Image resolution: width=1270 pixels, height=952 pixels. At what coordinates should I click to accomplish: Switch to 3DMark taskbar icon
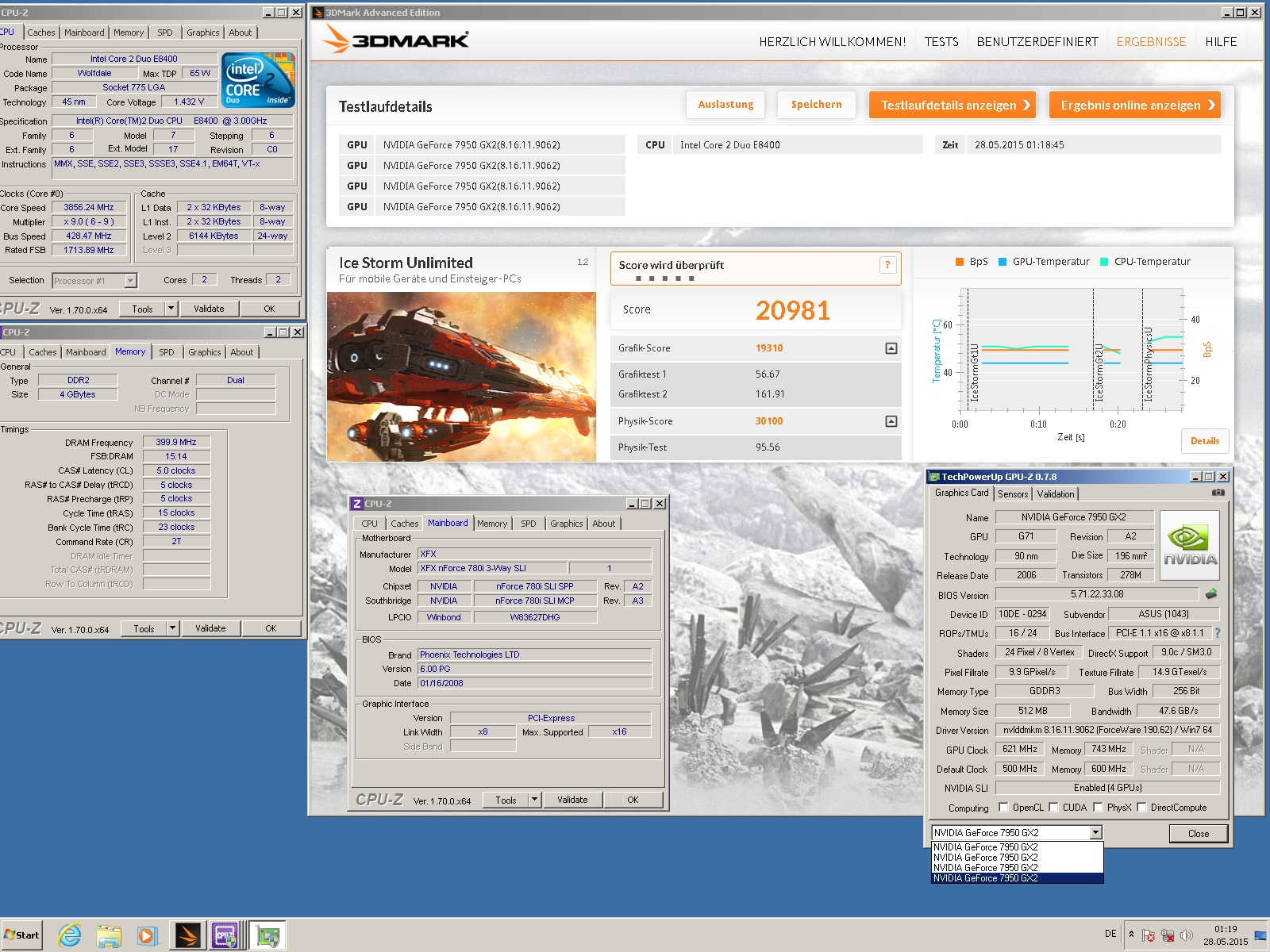pyautogui.click(x=188, y=936)
